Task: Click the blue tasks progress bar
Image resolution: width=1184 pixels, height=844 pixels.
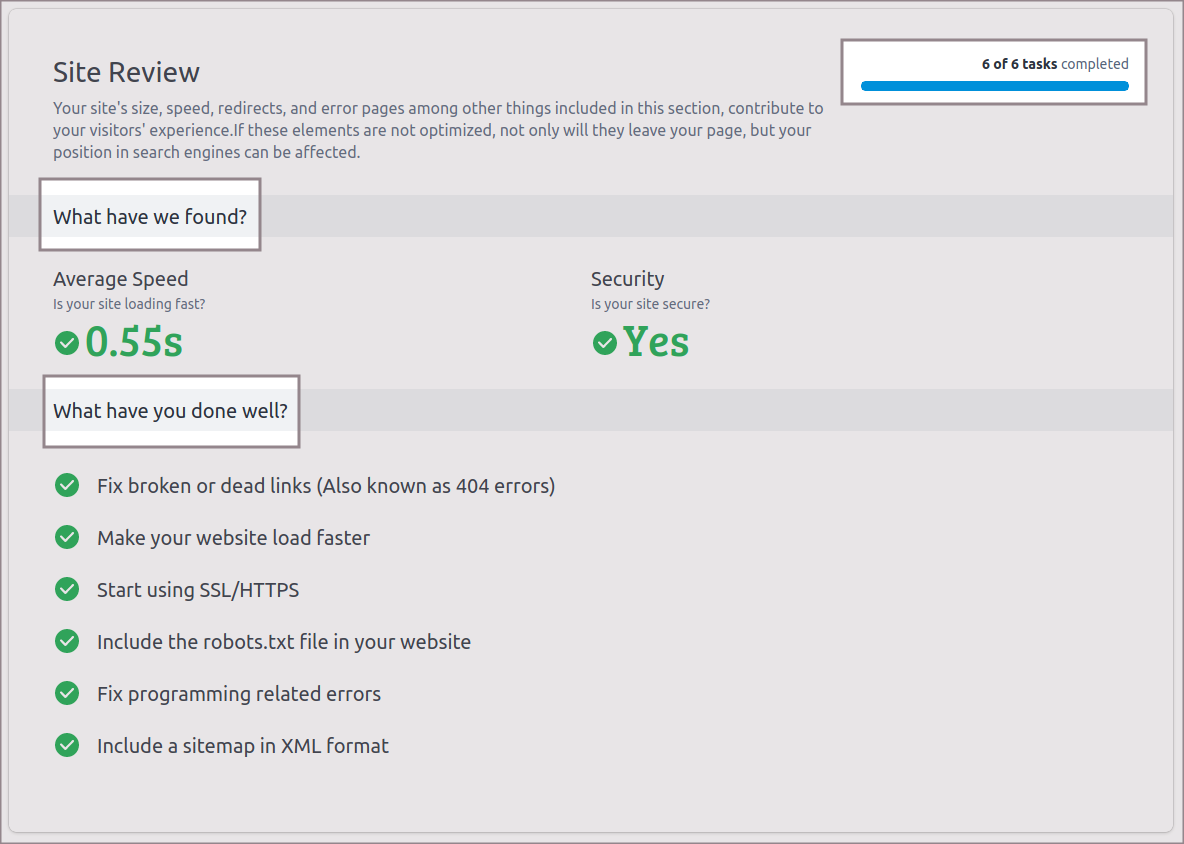Action: coord(994,87)
